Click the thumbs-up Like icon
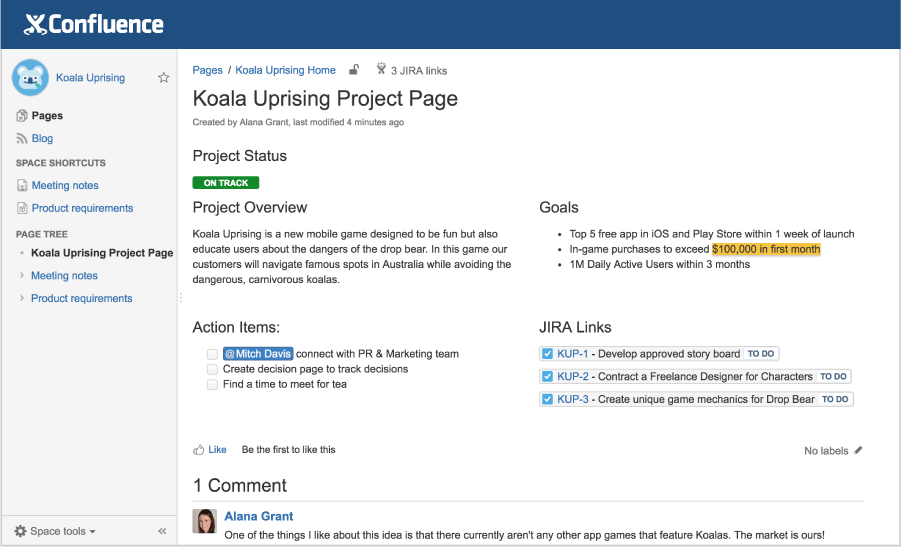 coord(198,450)
